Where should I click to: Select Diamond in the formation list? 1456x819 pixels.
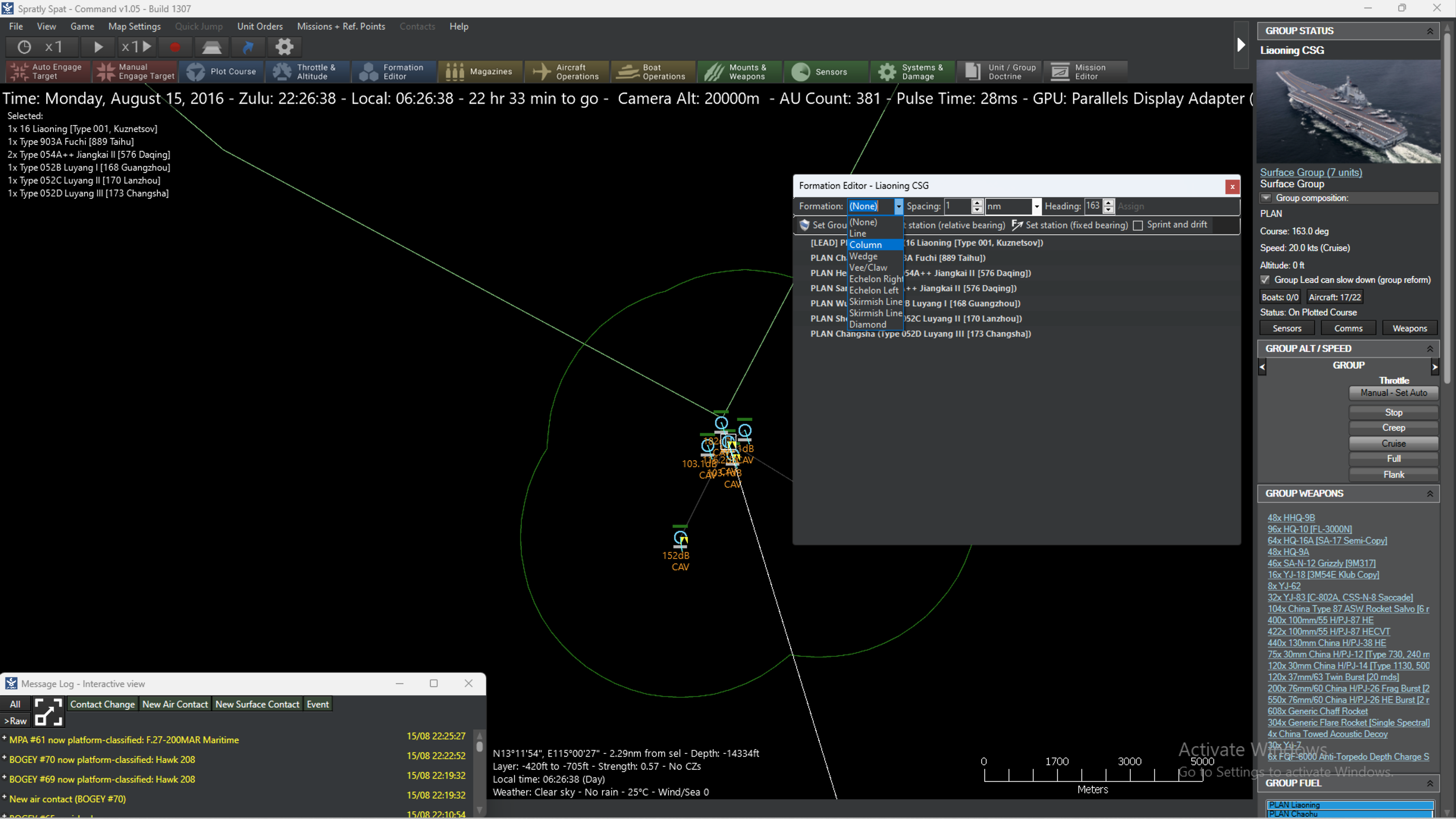coord(875,324)
